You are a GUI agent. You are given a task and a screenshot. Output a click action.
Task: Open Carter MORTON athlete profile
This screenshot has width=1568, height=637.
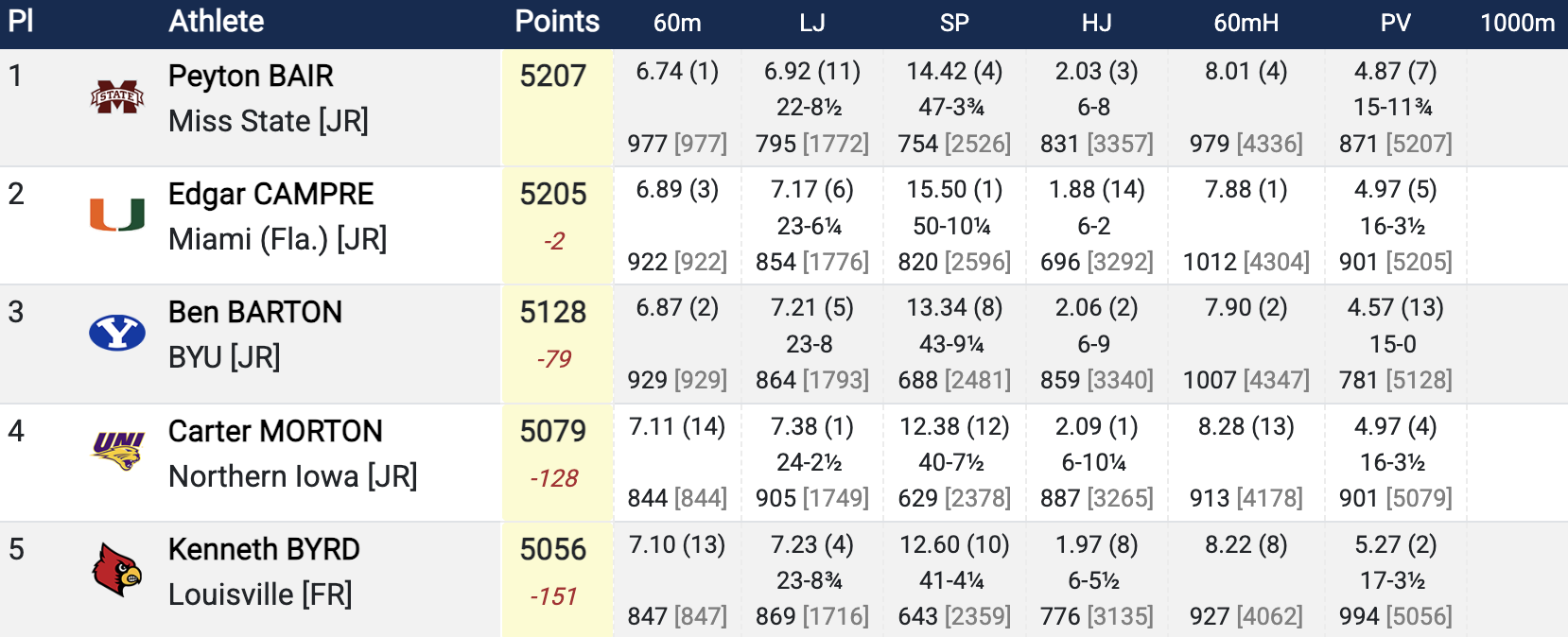(275, 431)
